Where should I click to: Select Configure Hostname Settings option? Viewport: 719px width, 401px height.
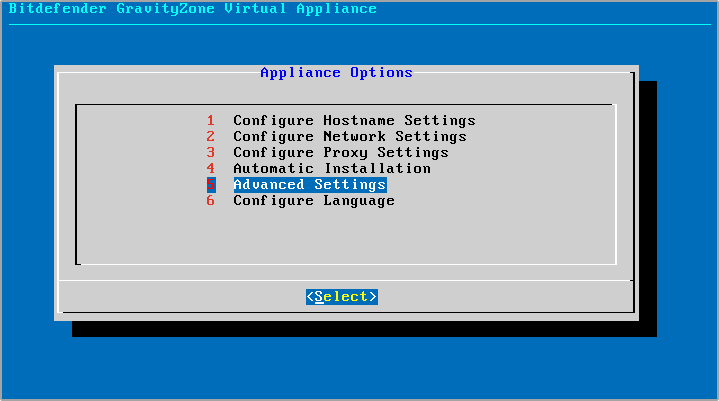point(341,121)
